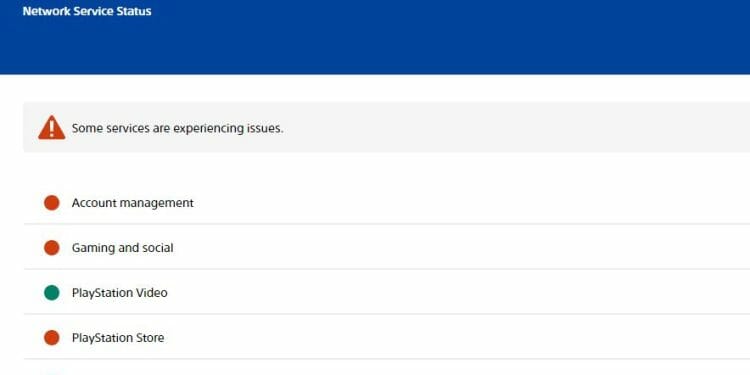Click the Network Service Status page title
The width and height of the screenshot is (750, 375).
pos(87,11)
